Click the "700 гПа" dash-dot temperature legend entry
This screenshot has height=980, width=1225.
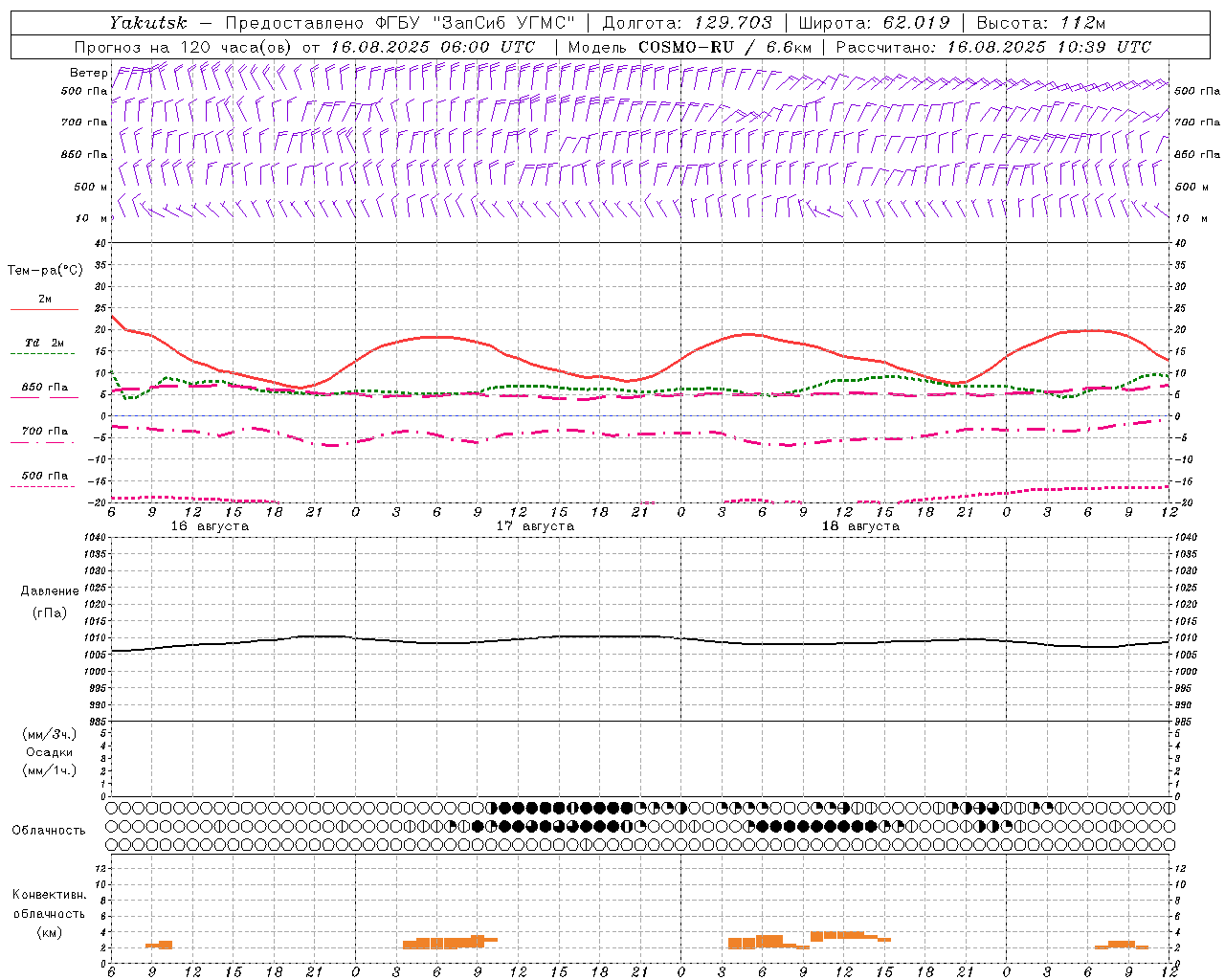(45, 432)
